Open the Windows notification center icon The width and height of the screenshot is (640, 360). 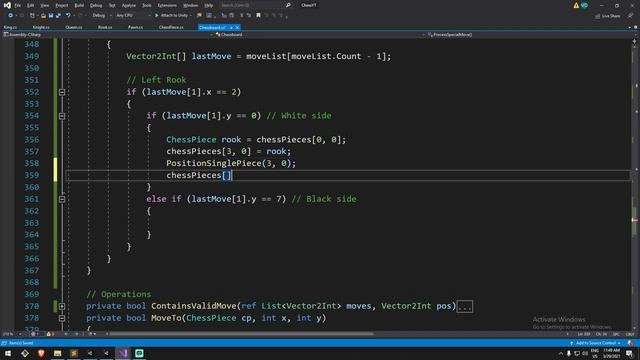pos(630,353)
